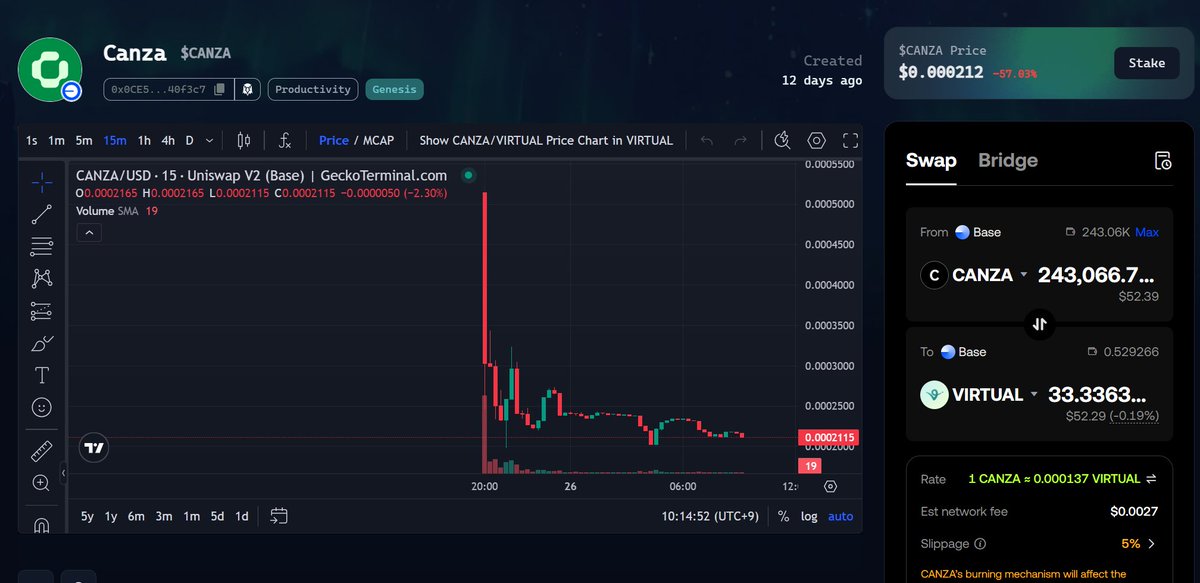Image resolution: width=1200 pixels, height=583 pixels.
Task: Toggle the magnet snap mode
Action: coord(42,524)
